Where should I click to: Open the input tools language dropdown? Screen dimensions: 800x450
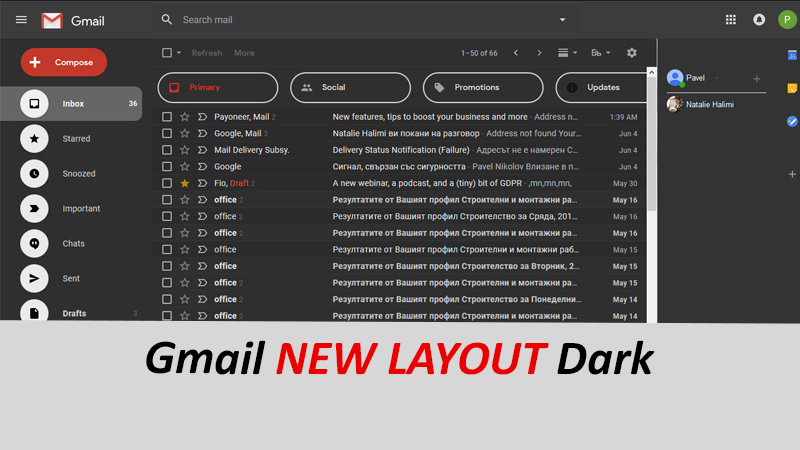(x=601, y=53)
